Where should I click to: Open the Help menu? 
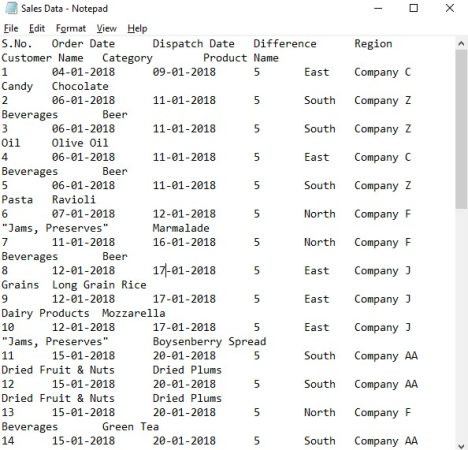point(137,28)
